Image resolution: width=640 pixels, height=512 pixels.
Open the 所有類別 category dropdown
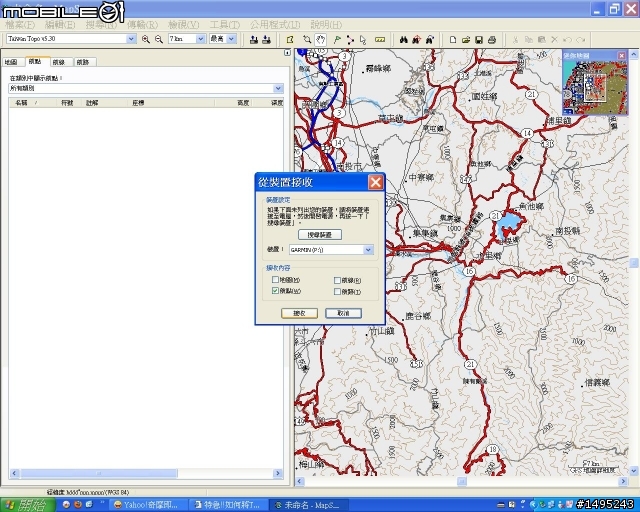coord(278,88)
